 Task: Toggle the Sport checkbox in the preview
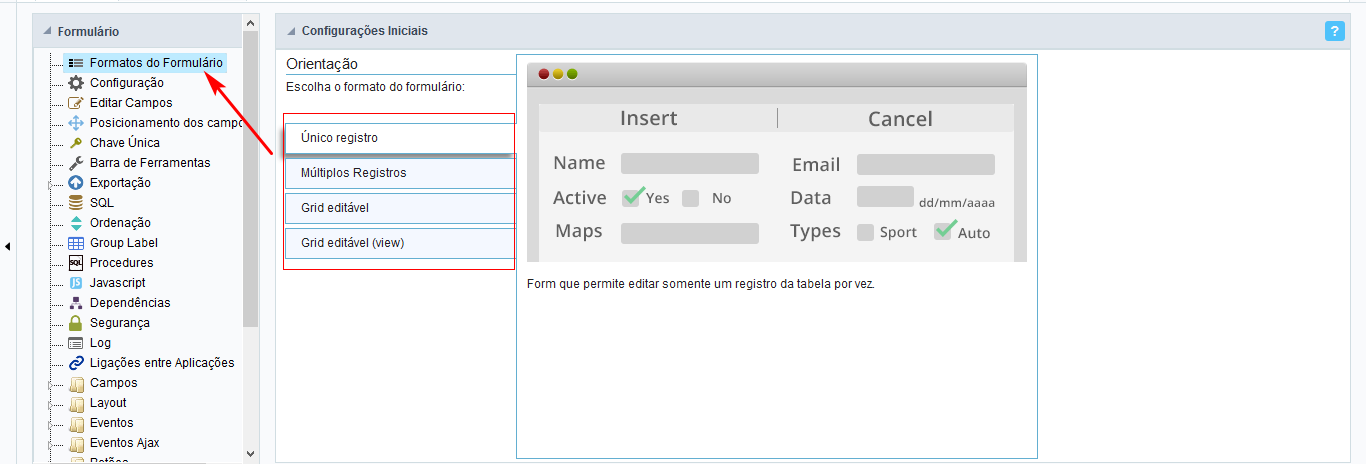click(x=865, y=232)
